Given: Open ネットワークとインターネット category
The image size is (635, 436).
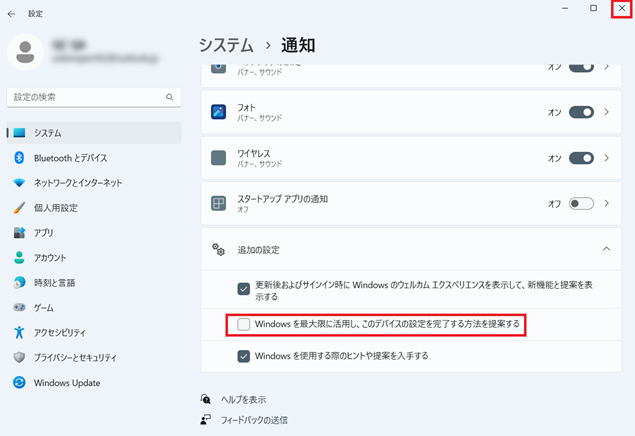Looking at the screenshot, I should click(x=94, y=183).
